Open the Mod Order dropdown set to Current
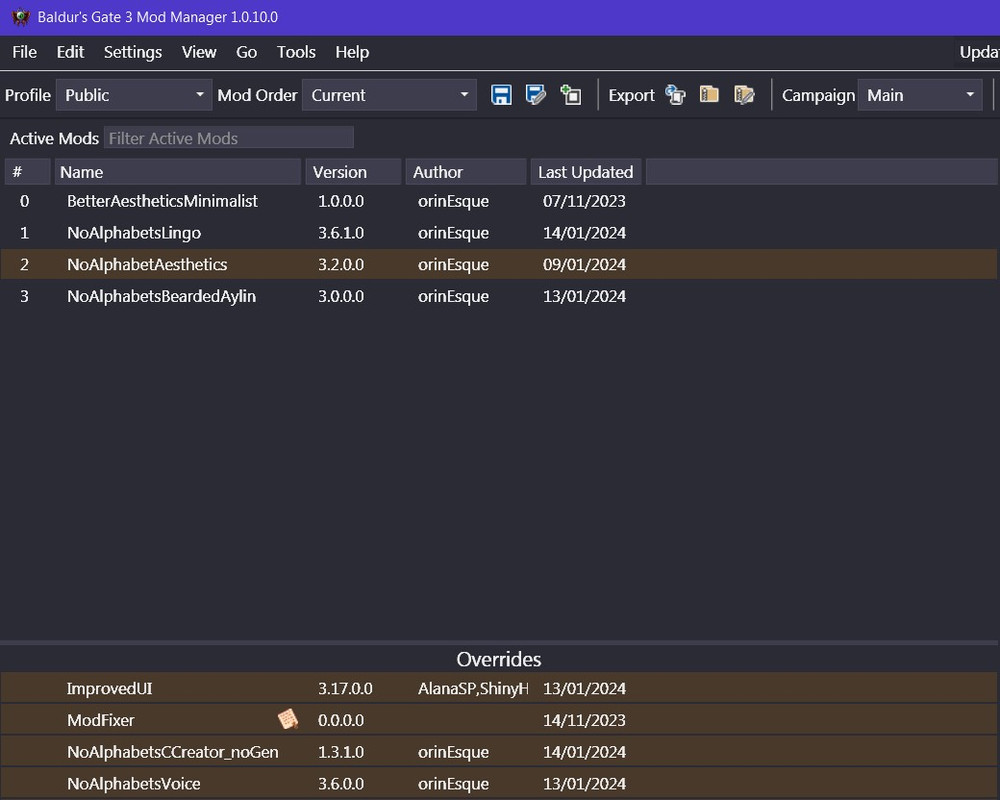1000x800 pixels. [389, 95]
